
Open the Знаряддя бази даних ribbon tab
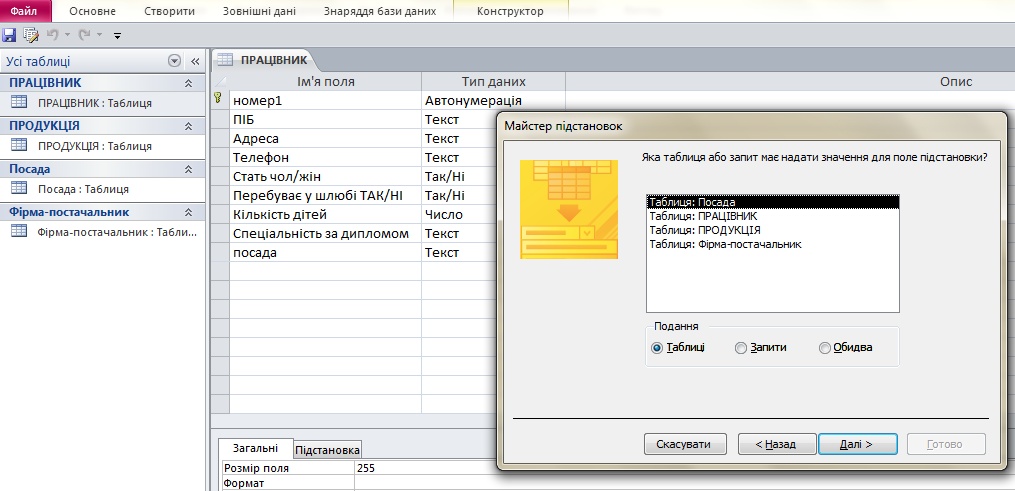pos(380,12)
